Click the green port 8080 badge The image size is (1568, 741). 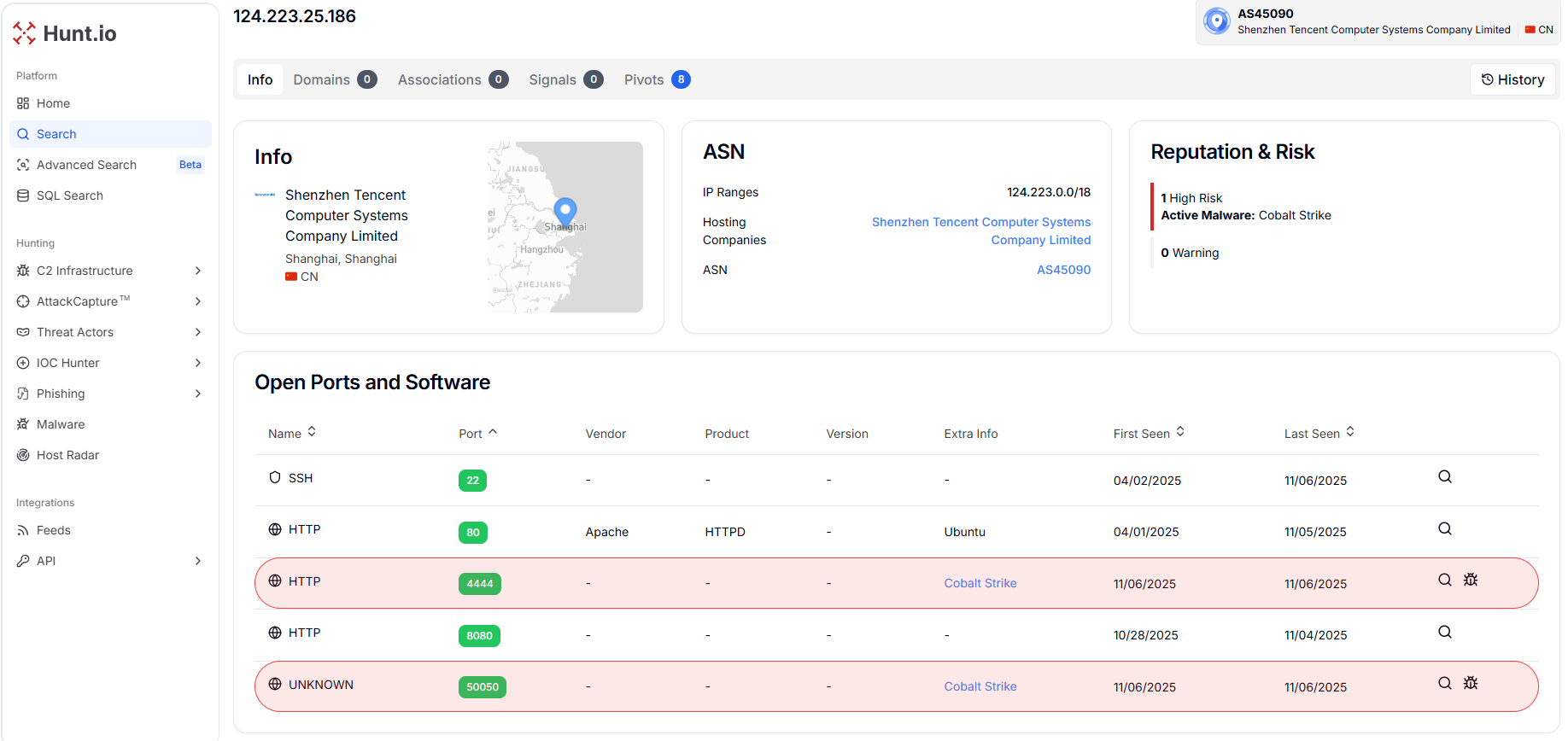click(x=479, y=636)
